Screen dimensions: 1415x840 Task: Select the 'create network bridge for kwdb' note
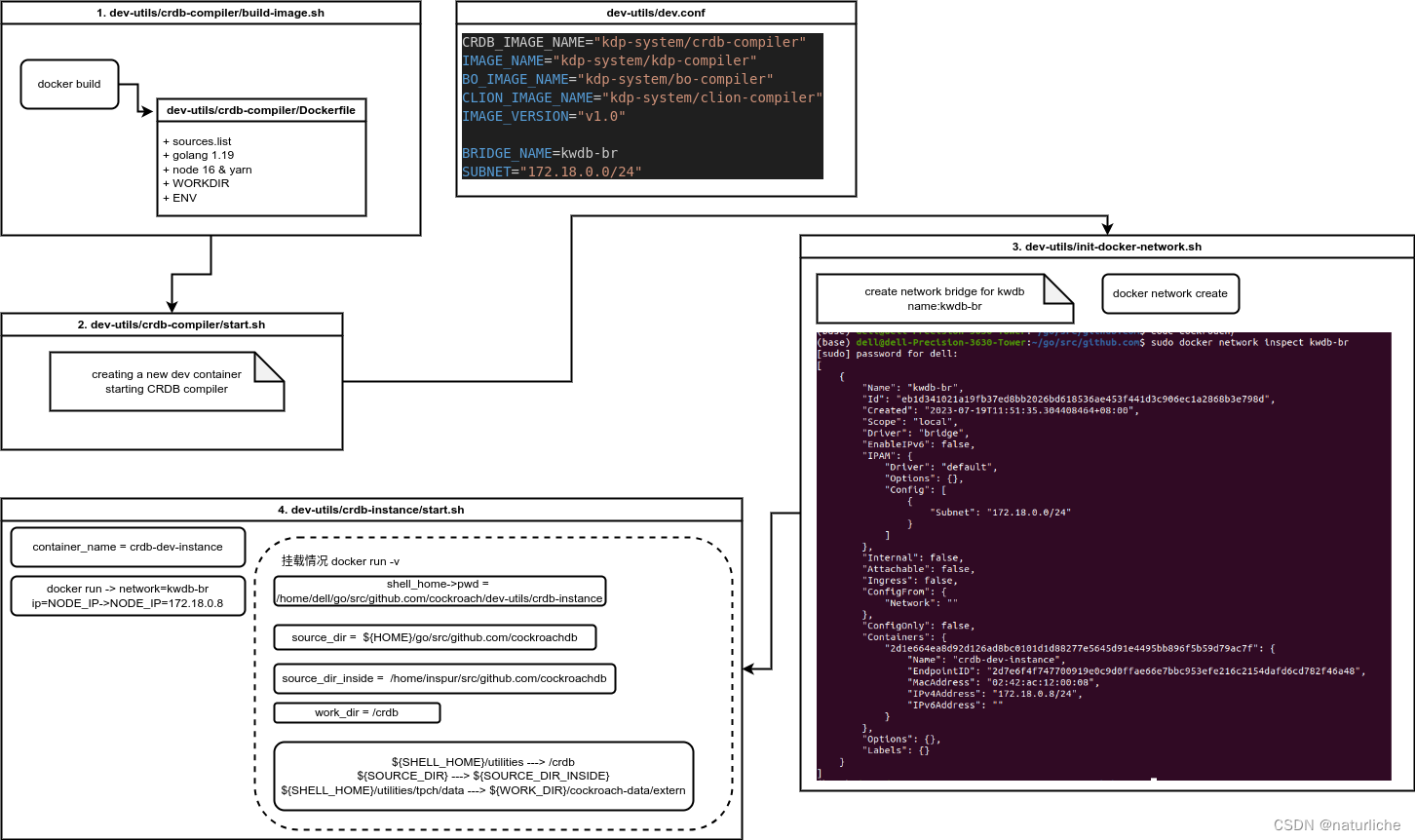pyautogui.click(x=944, y=298)
